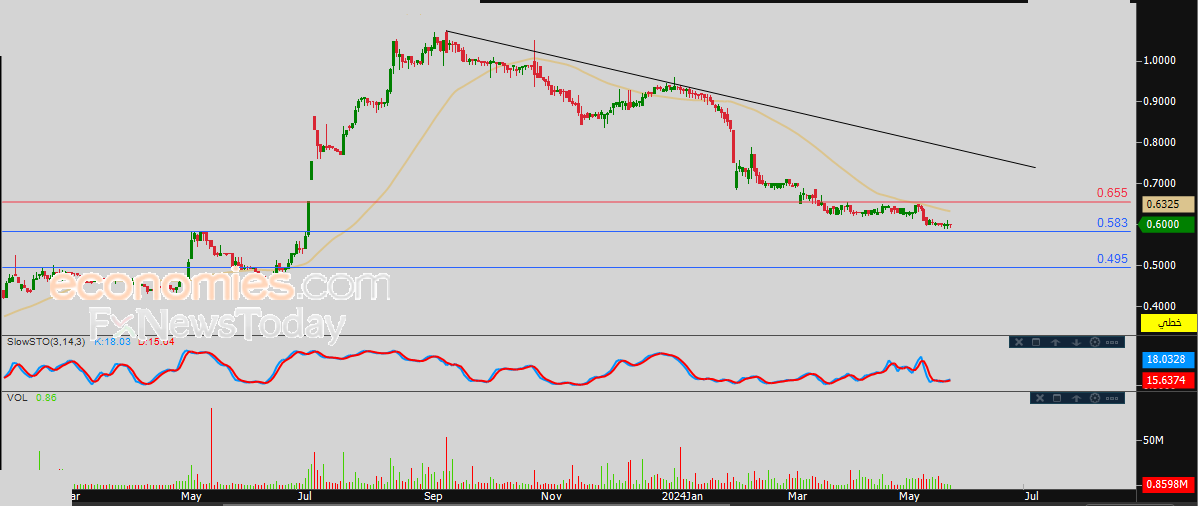Viewport: 1198px width, 506px height.
Task: Click the yellow linear scale button
Action: 1168,323
